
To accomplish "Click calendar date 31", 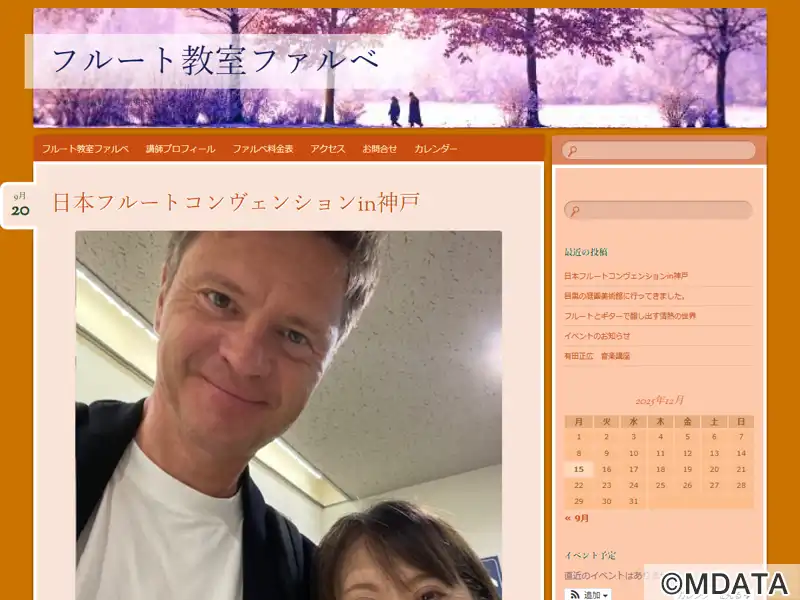I will (633, 502).
